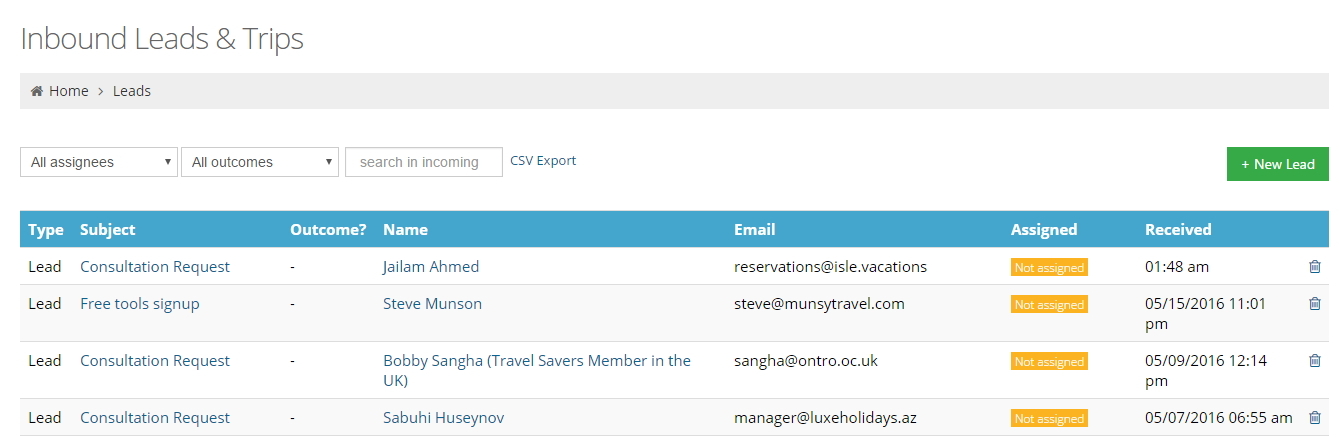This screenshot has width=1339, height=438.
Task: Click the Assigned column header
Action: [x=1044, y=229]
